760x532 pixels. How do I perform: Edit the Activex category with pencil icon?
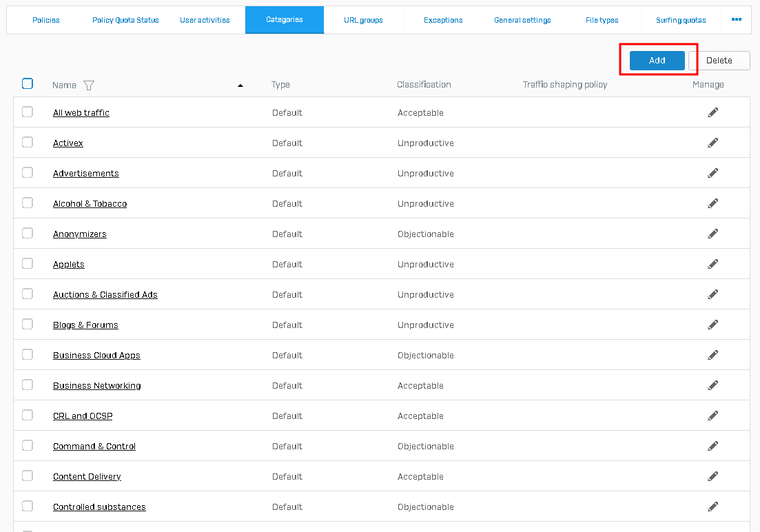tap(713, 143)
